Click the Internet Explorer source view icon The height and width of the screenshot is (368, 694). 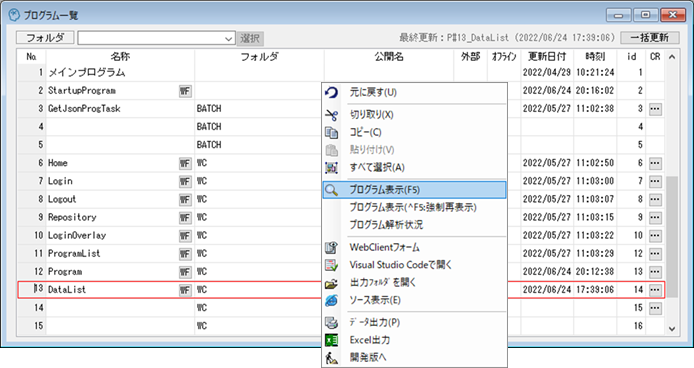332,300
